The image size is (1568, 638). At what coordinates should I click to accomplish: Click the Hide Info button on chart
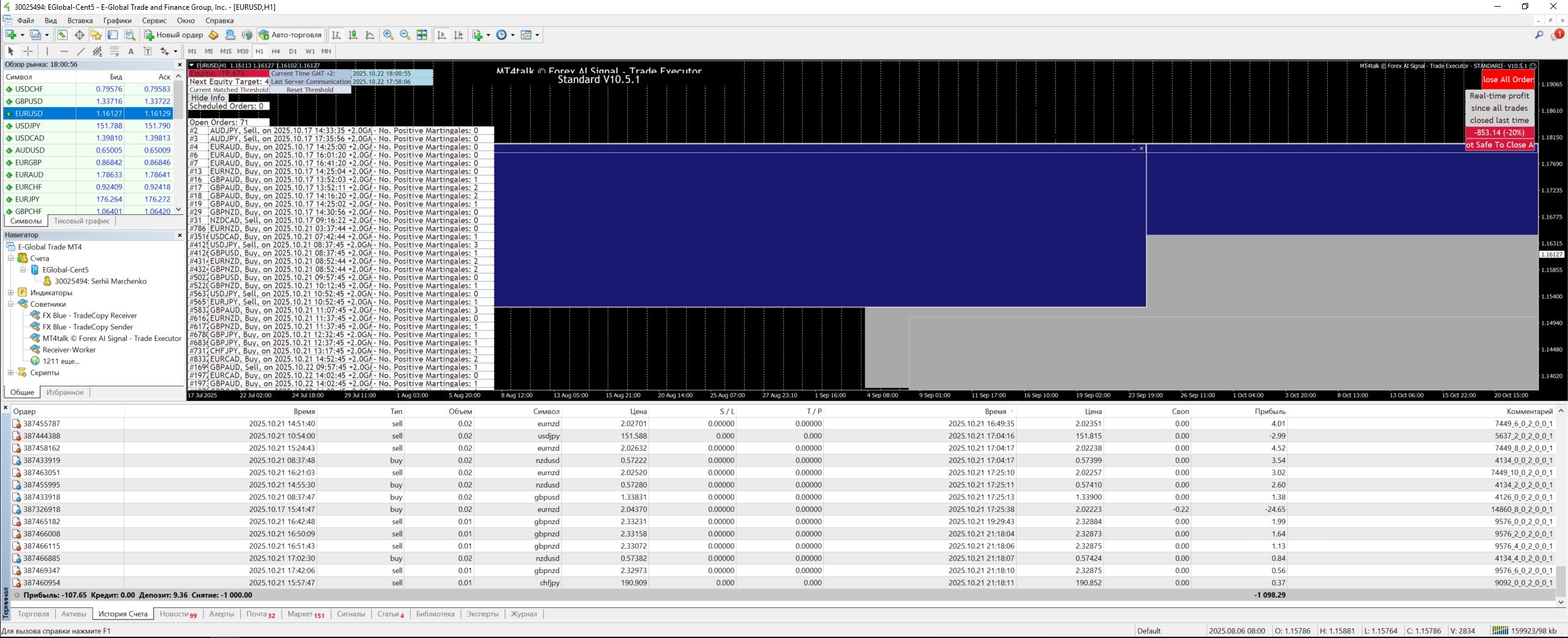pyautogui.click(x=208, y=98)
